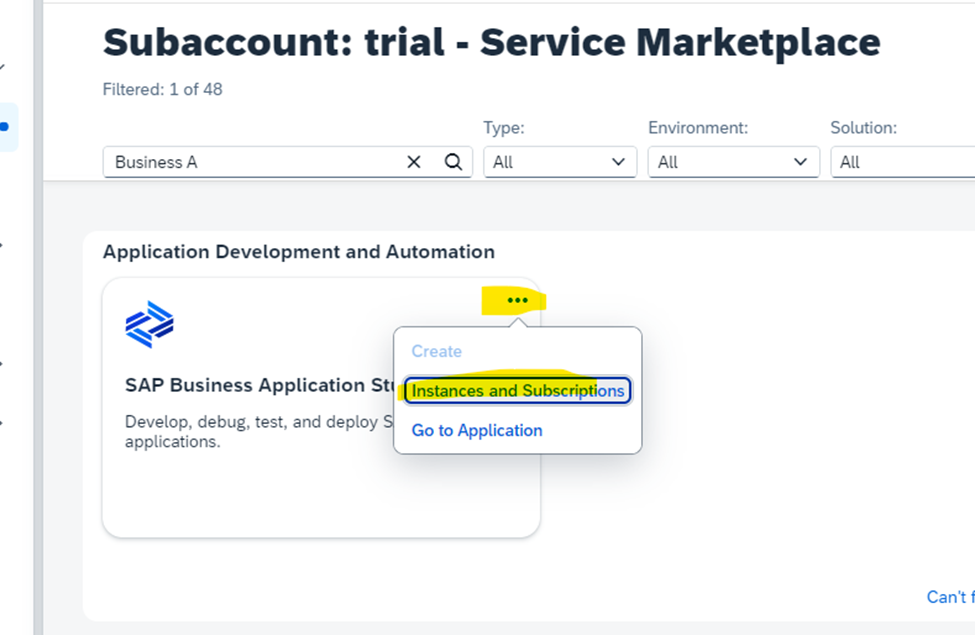
Task: Clear the Business A search text
Action: pyautogui.click(x=414, y=162)
